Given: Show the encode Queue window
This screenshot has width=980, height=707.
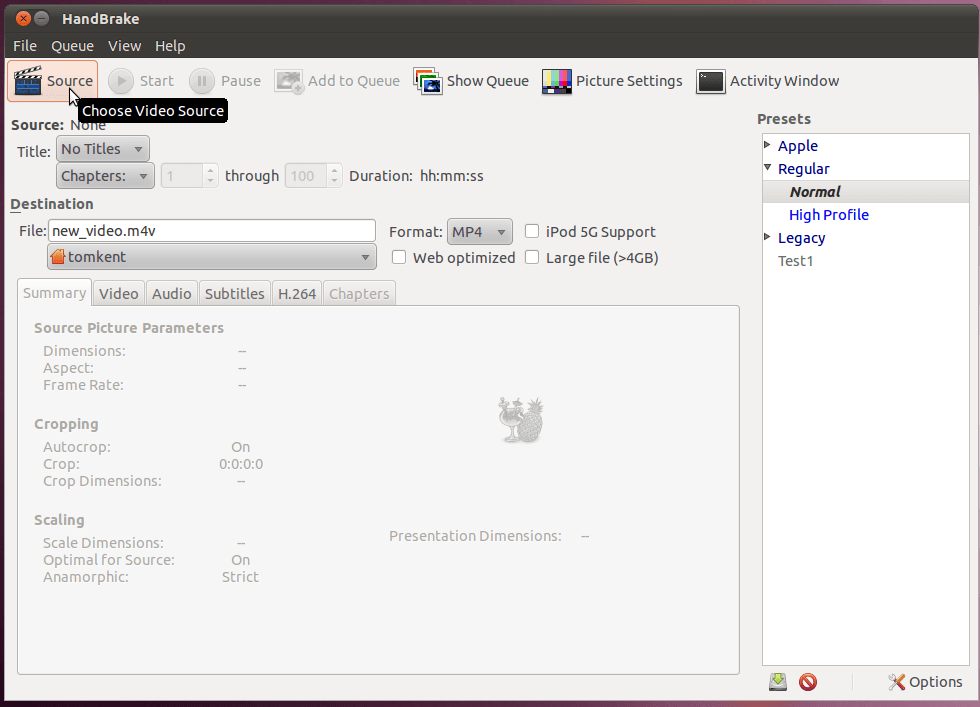Looking at the screenshot, I should [x=470, y=81].
